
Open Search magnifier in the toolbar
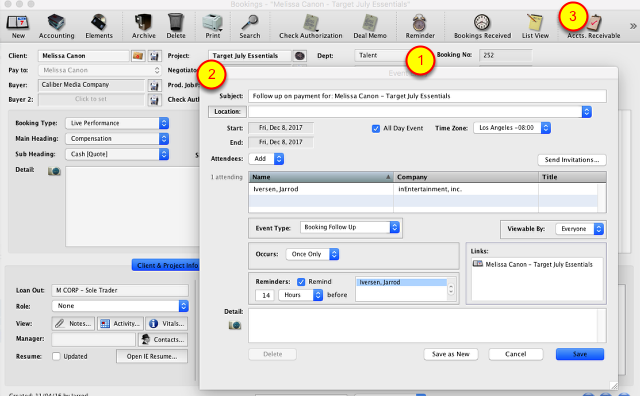(249, 22)
